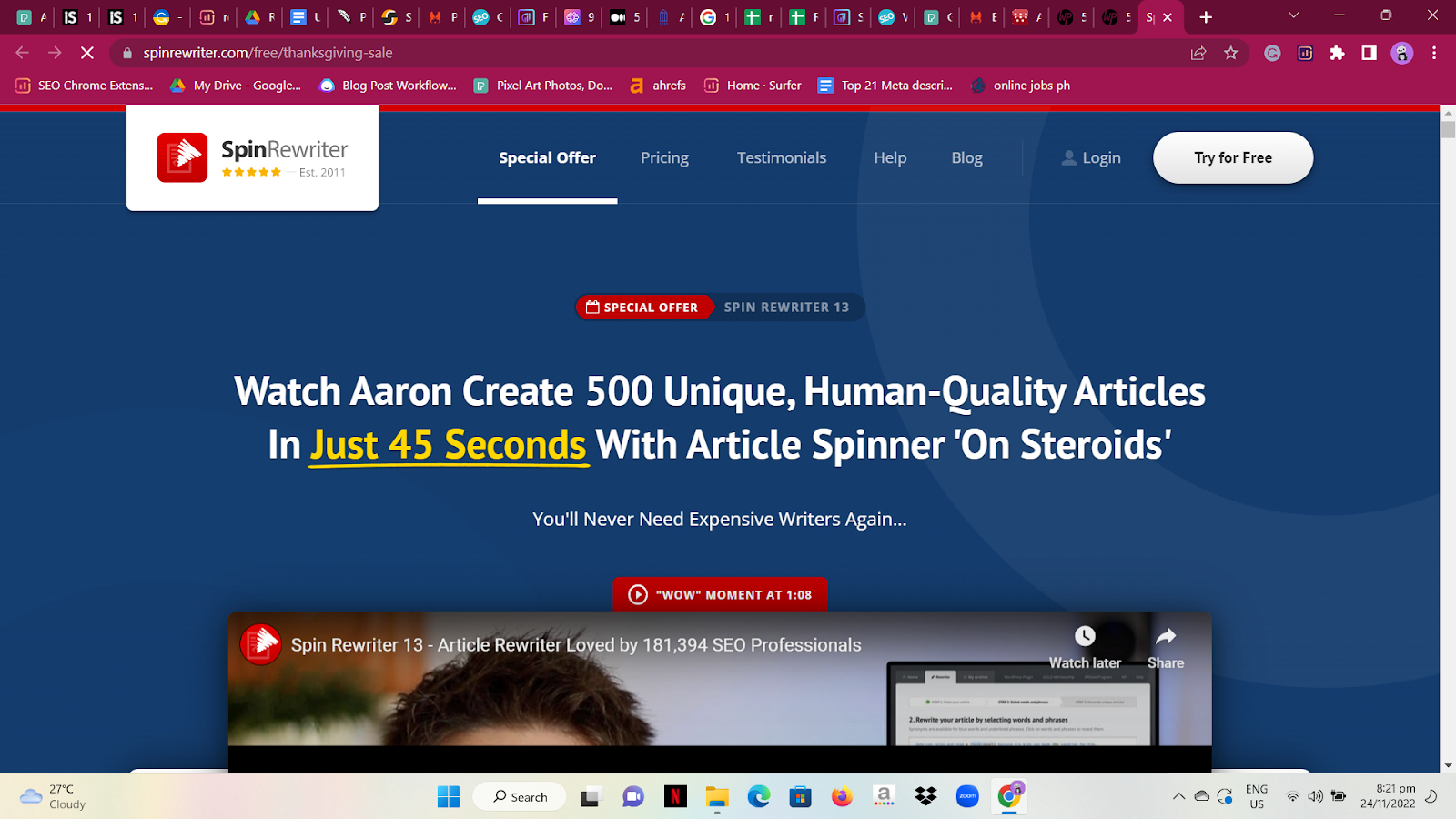This screenshot has width=1456, height=819.
Task: Open the Blog Post Workflow bookmark
Action: click(x=388, y=86)
